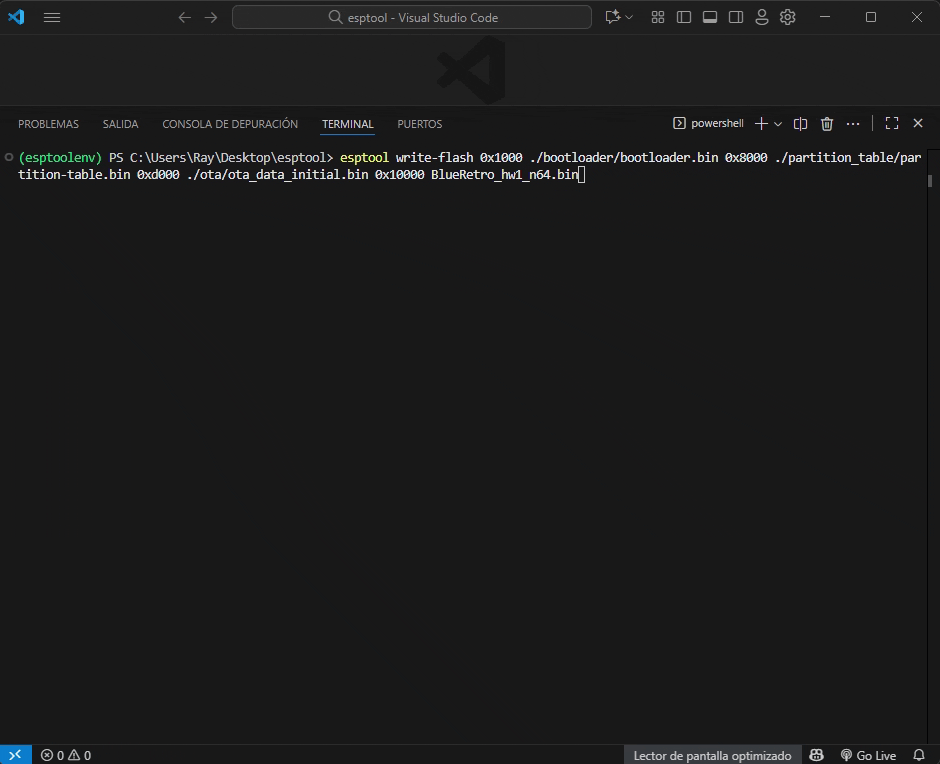Switch to the PROBLEMAS tab

coord(48,124)
